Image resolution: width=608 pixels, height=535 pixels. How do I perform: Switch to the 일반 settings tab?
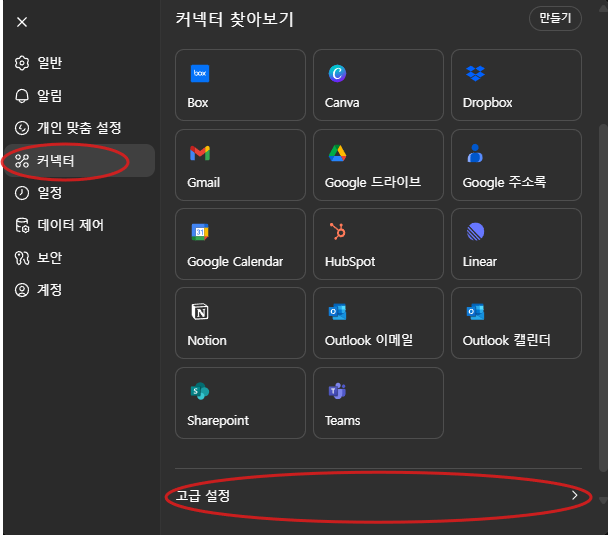[x=50, y=63]
